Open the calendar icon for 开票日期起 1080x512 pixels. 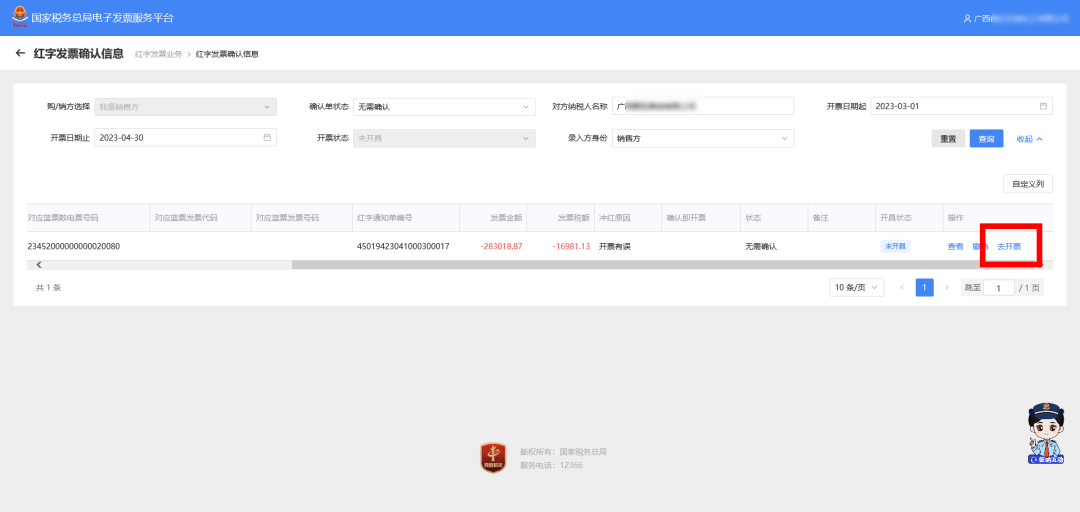pyautogui.click(x=1043, y=106)
